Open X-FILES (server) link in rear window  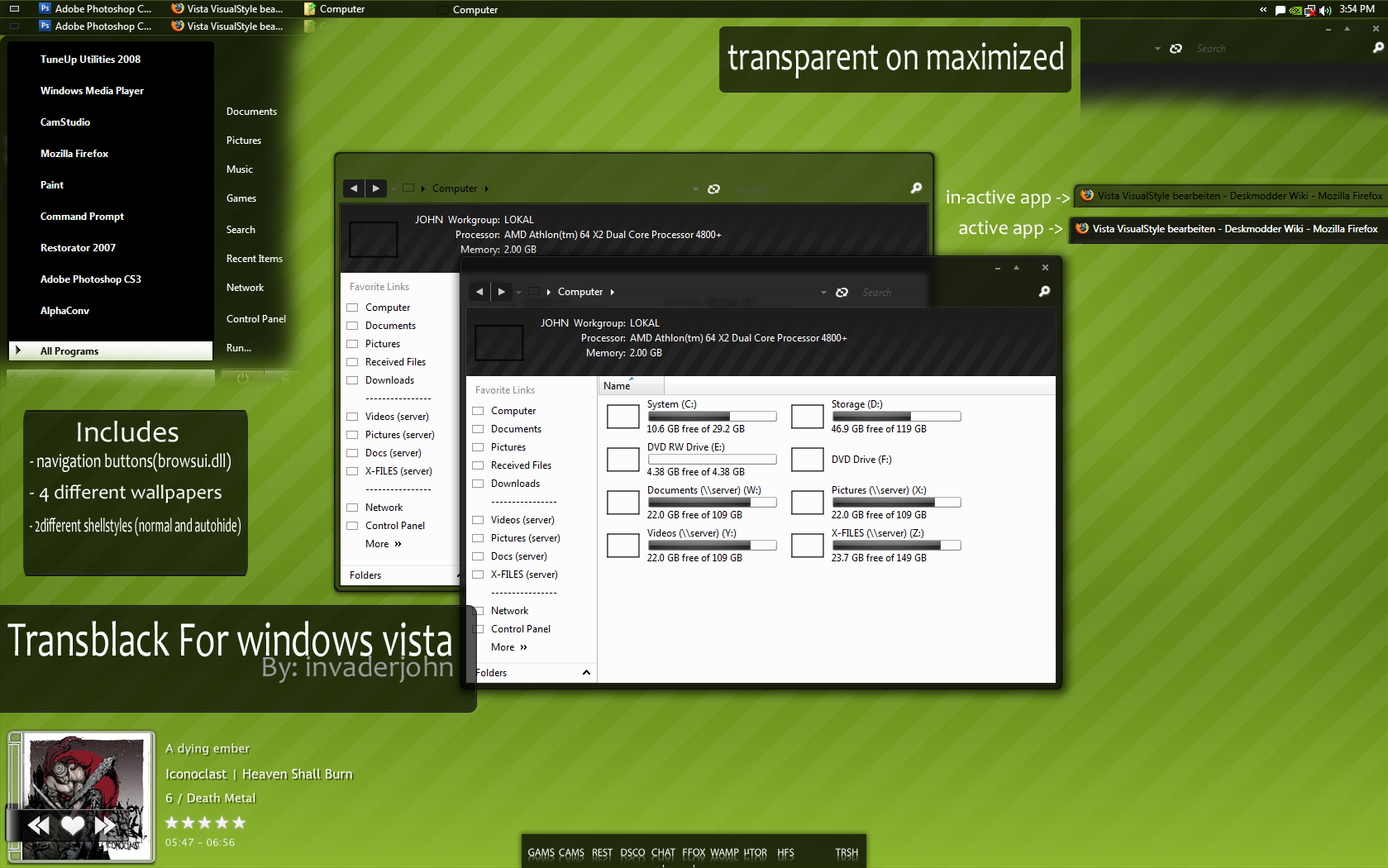coord(398,471)
